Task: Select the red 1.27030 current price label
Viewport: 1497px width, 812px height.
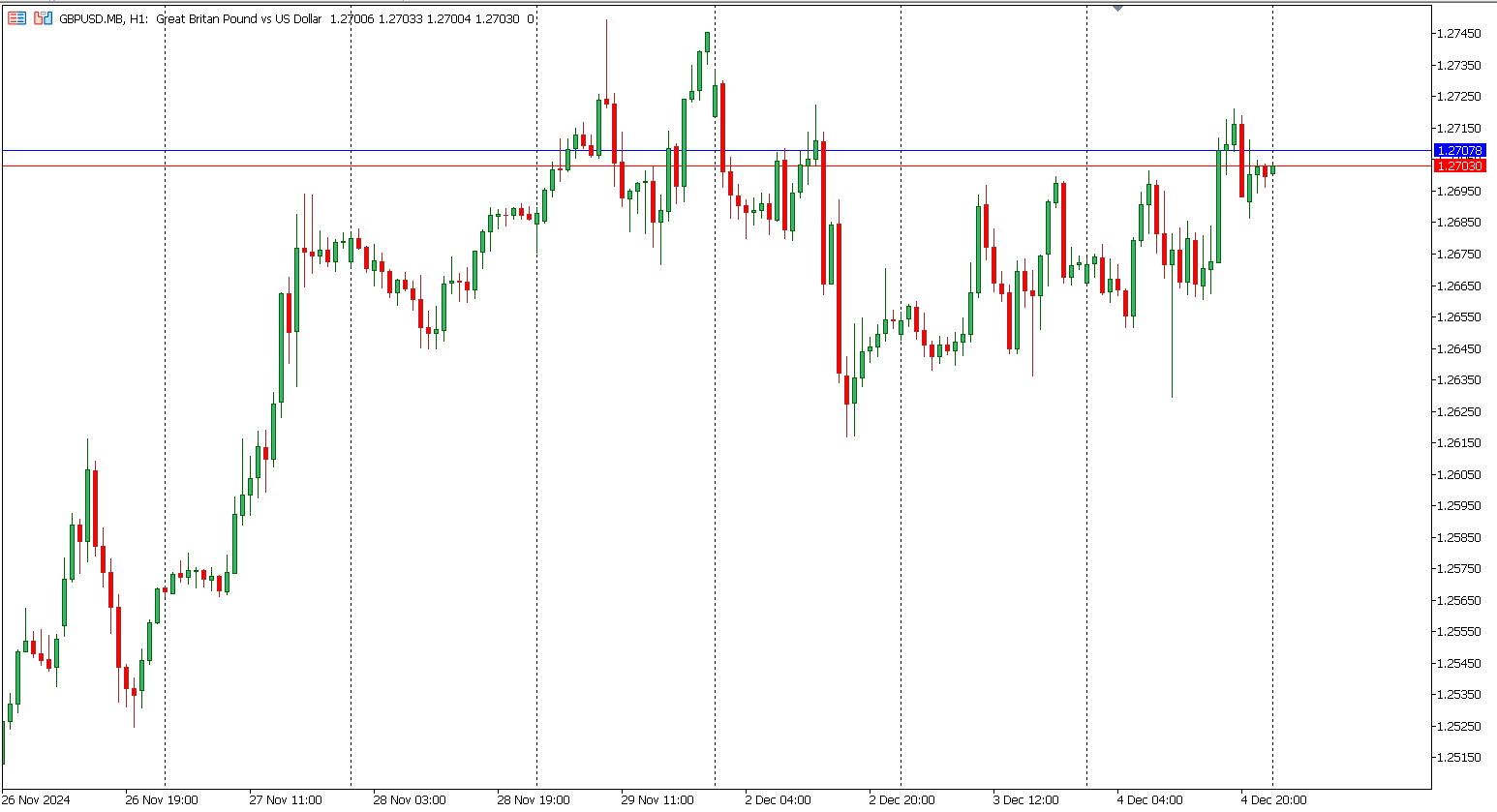Action: point(1459,166)
